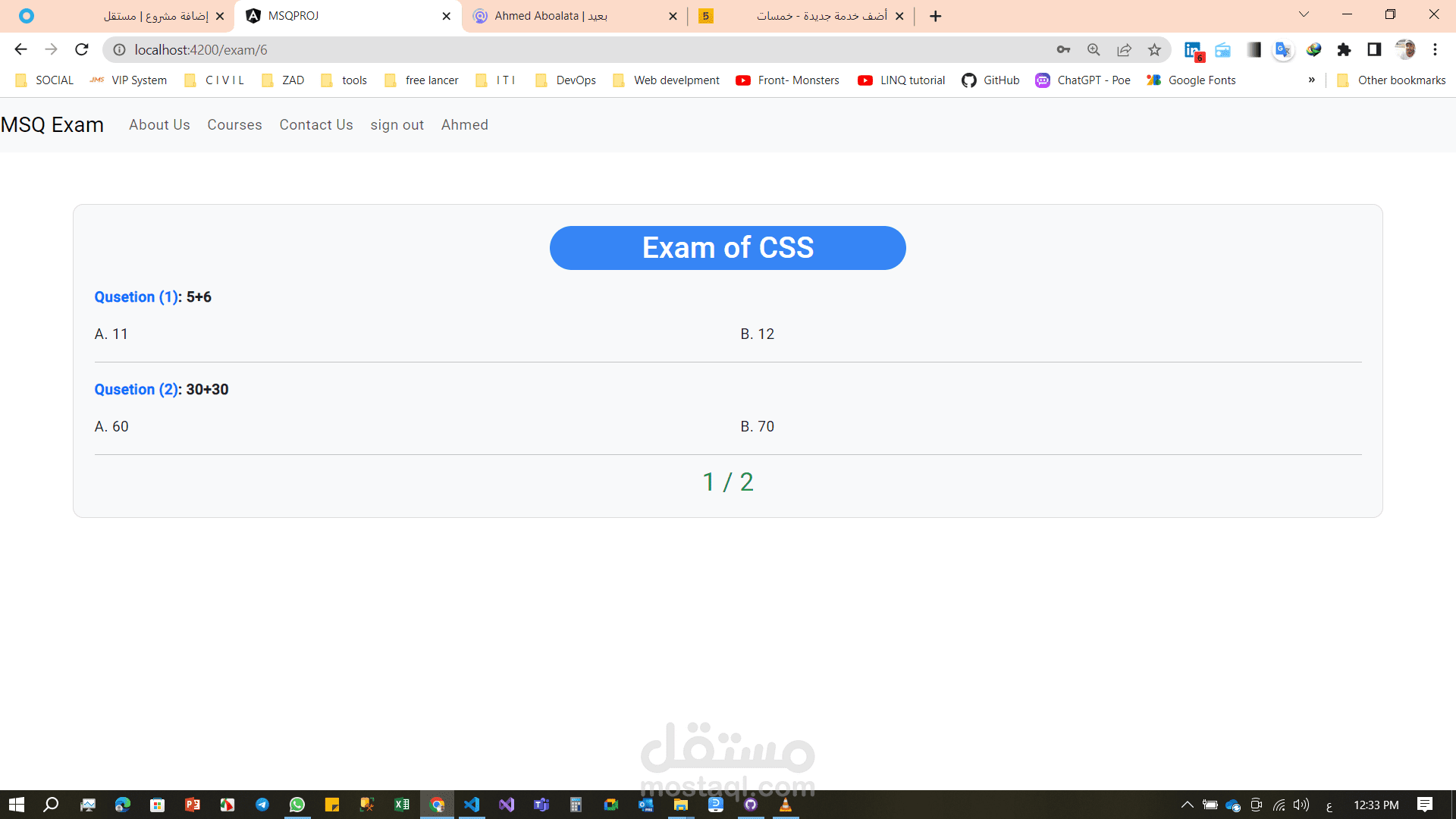Click the browser refresh button
This screenshot has height=819, width=1456.
point(83,50)
